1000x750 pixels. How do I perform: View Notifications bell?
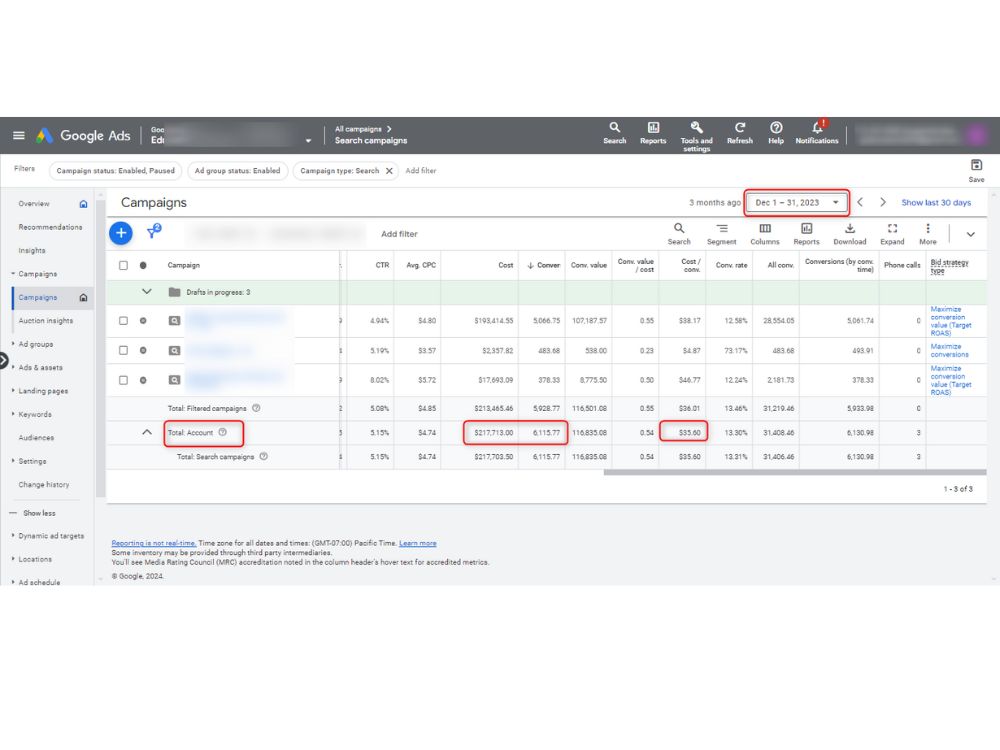pyautogui.click(x=817, y=133)
